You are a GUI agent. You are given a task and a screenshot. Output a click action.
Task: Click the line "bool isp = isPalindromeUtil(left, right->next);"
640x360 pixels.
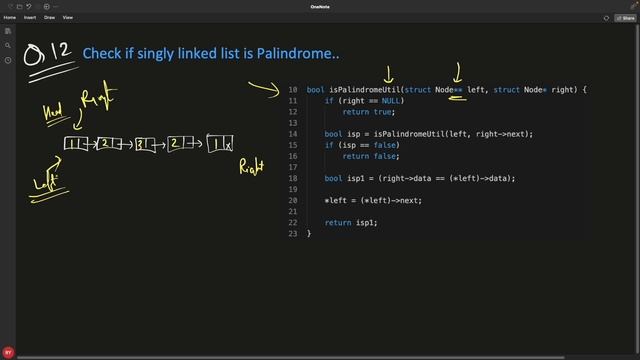click(429, 134)
